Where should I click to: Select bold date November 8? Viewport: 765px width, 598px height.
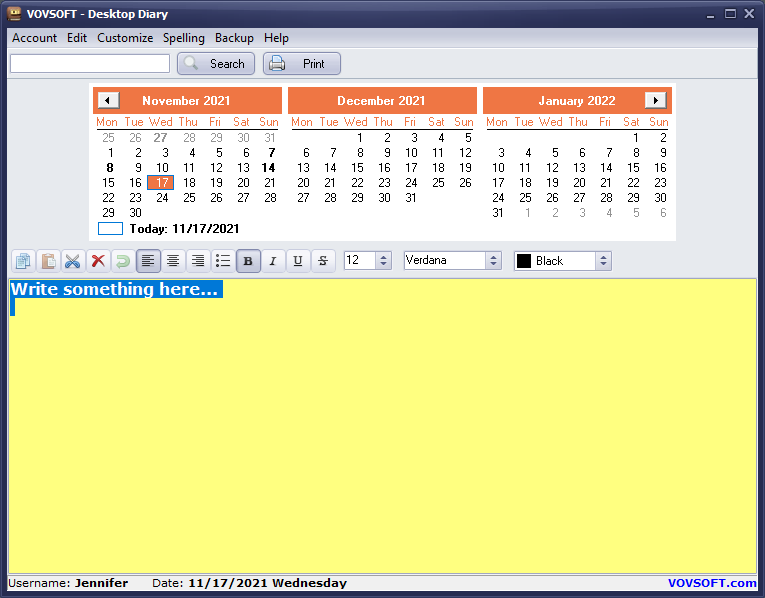pyautogui.click(x=110, y=168)
